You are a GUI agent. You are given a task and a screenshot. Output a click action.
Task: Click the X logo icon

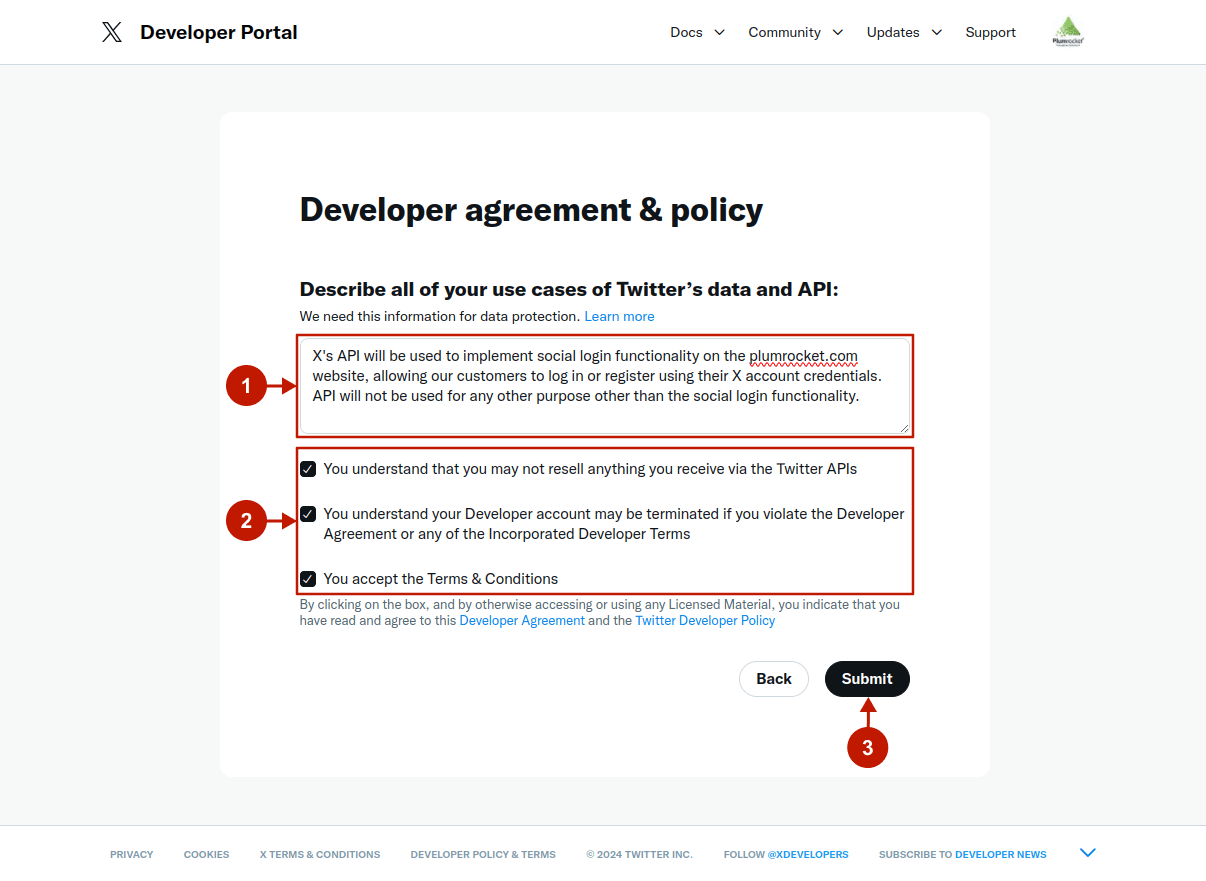point(112,32)
